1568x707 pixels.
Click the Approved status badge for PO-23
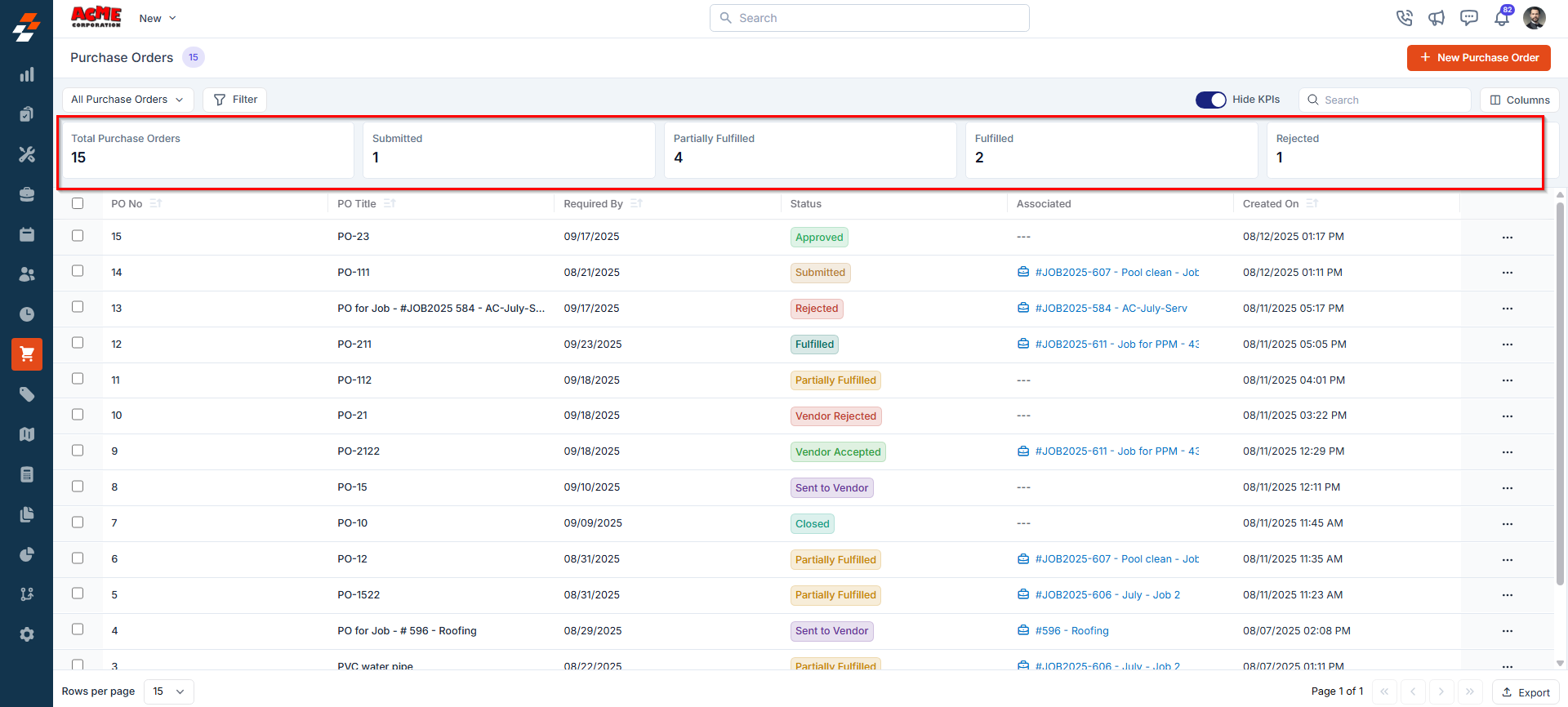[x=819, y=238]
